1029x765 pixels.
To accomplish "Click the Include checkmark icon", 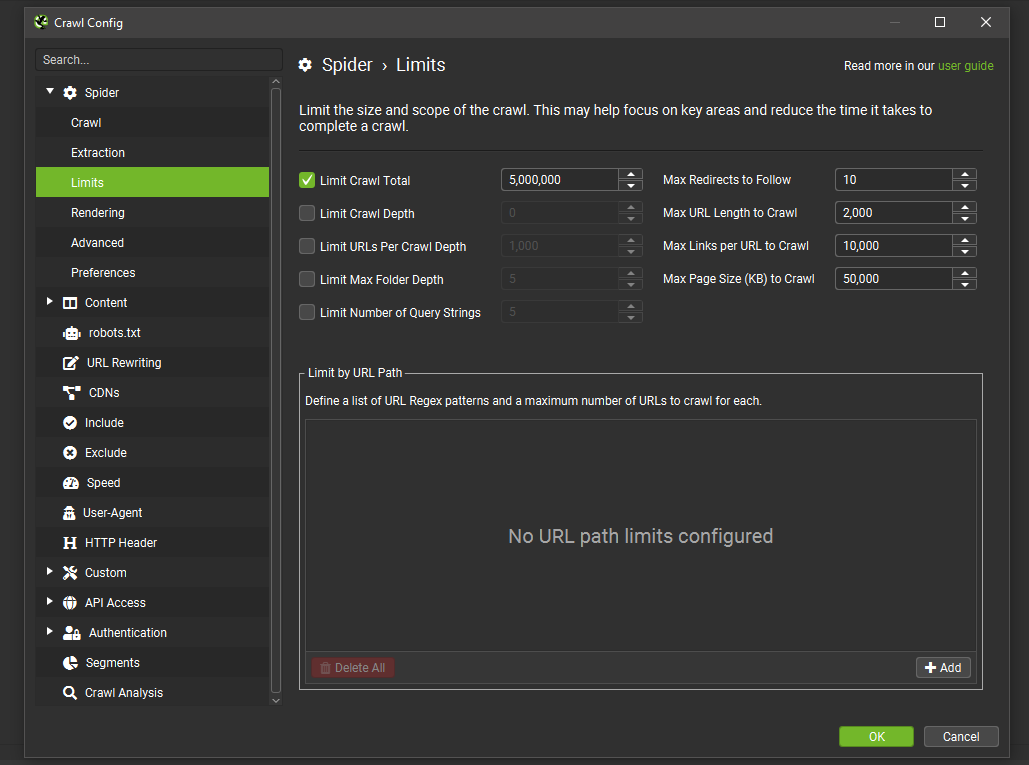I will point(70,423).
